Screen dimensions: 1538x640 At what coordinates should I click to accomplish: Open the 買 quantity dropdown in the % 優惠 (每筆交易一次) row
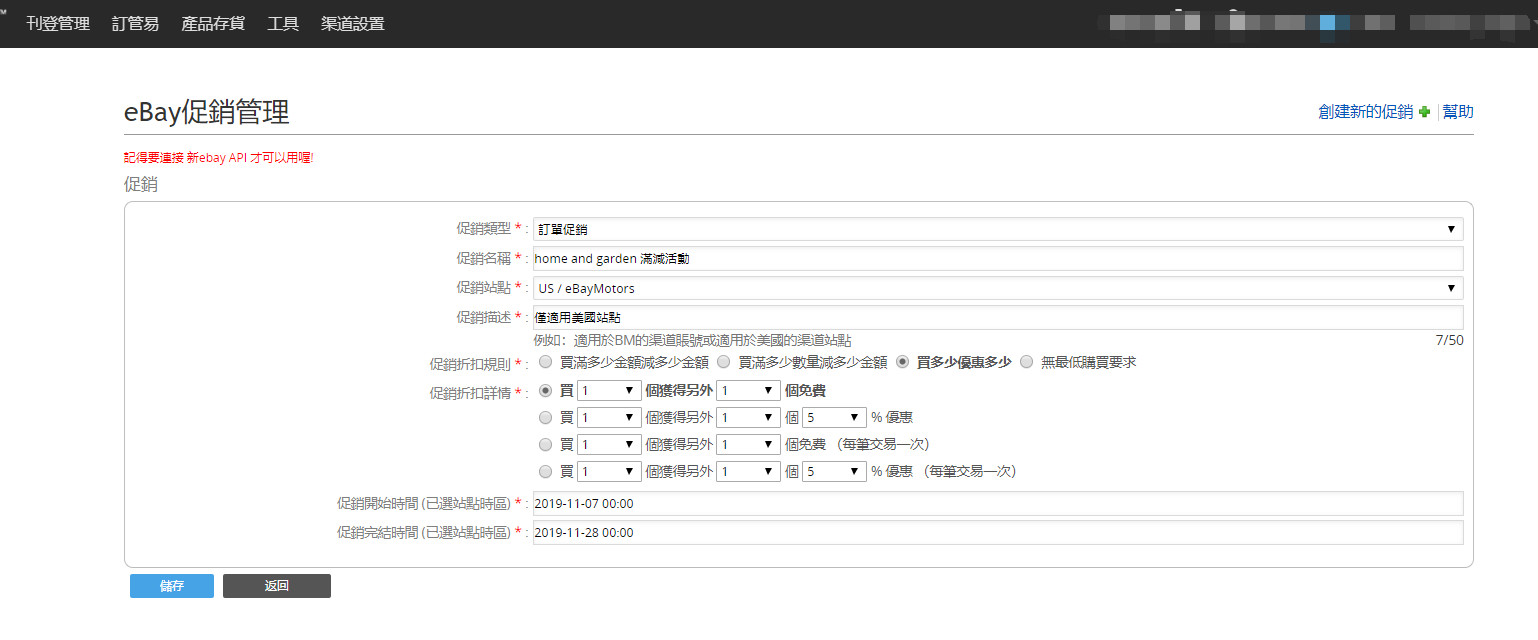coord(609,471)
